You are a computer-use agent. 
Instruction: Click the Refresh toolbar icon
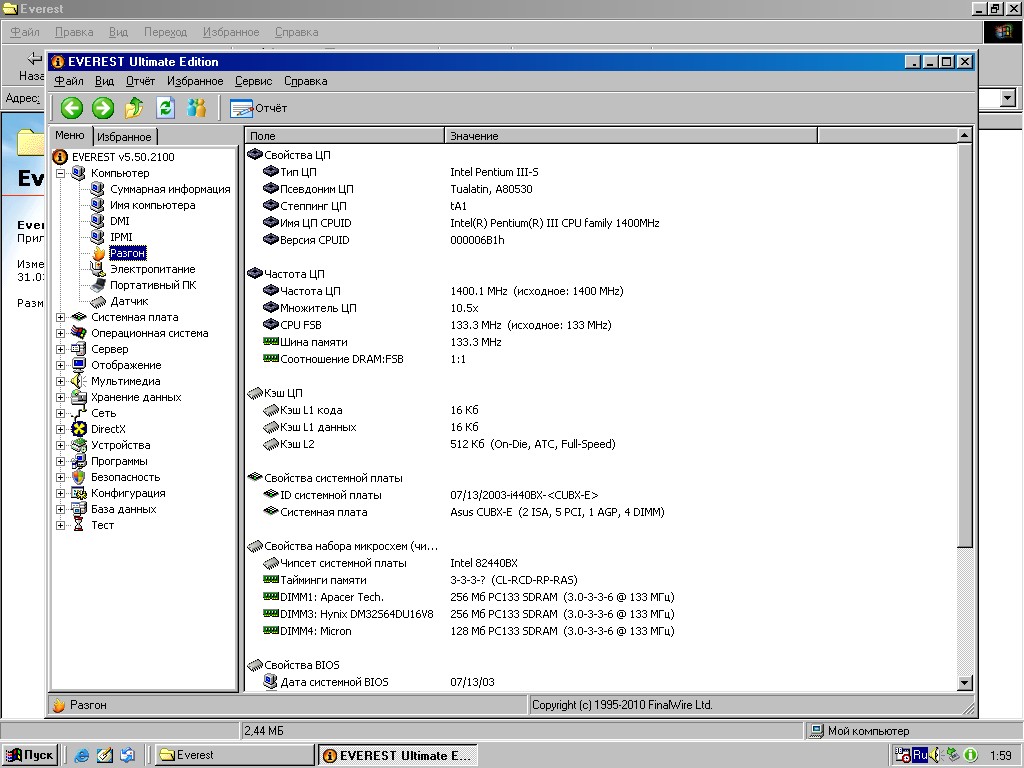165,108
